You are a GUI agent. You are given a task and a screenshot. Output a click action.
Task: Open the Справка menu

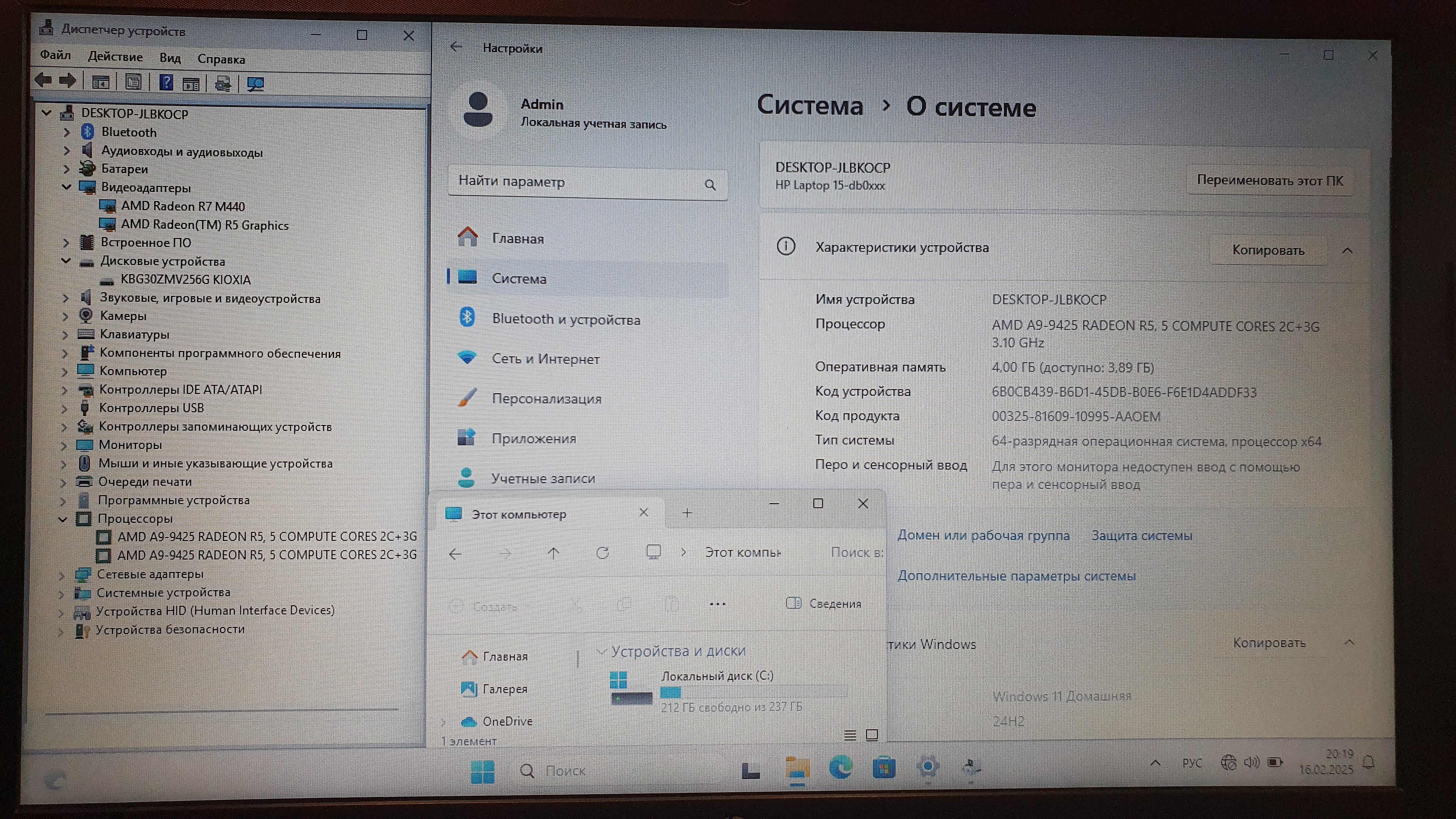[x=221, y=59]
